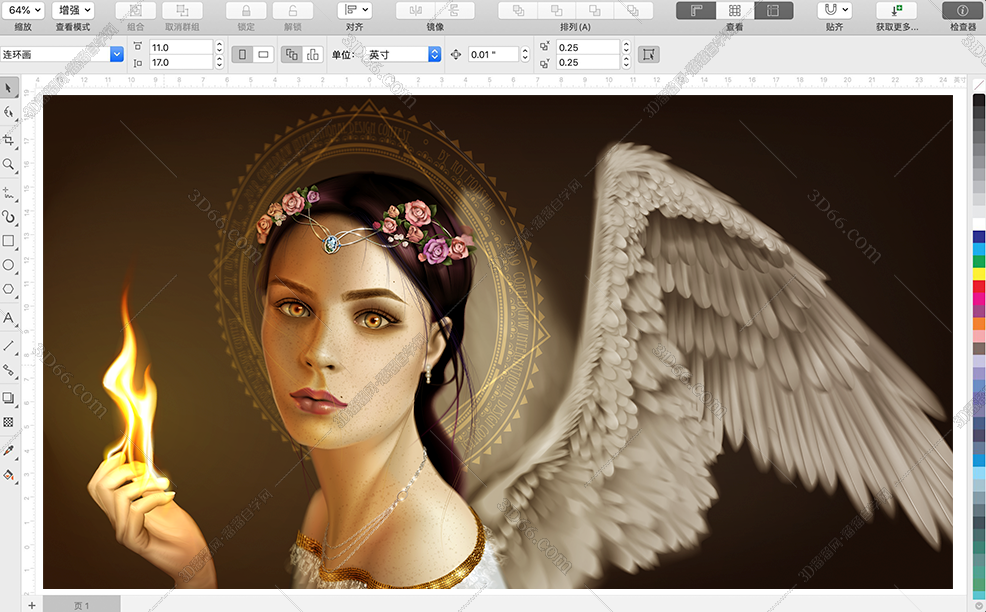This screenshot has height=612, width=986.
Task: Select the Rectangle tool
Action: point(9,241)
